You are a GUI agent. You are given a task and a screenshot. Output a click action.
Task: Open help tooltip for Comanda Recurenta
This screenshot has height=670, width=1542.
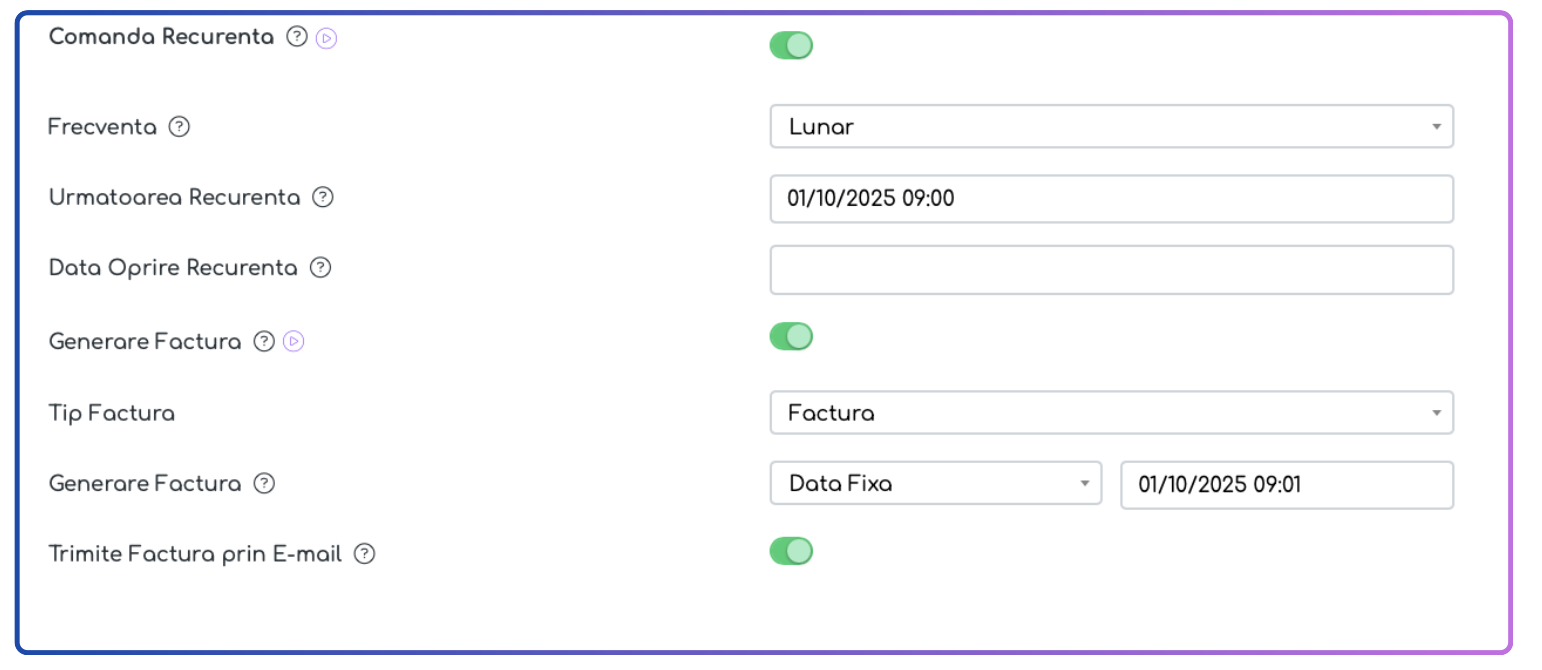pyautogui.click(x=296, y=37)
